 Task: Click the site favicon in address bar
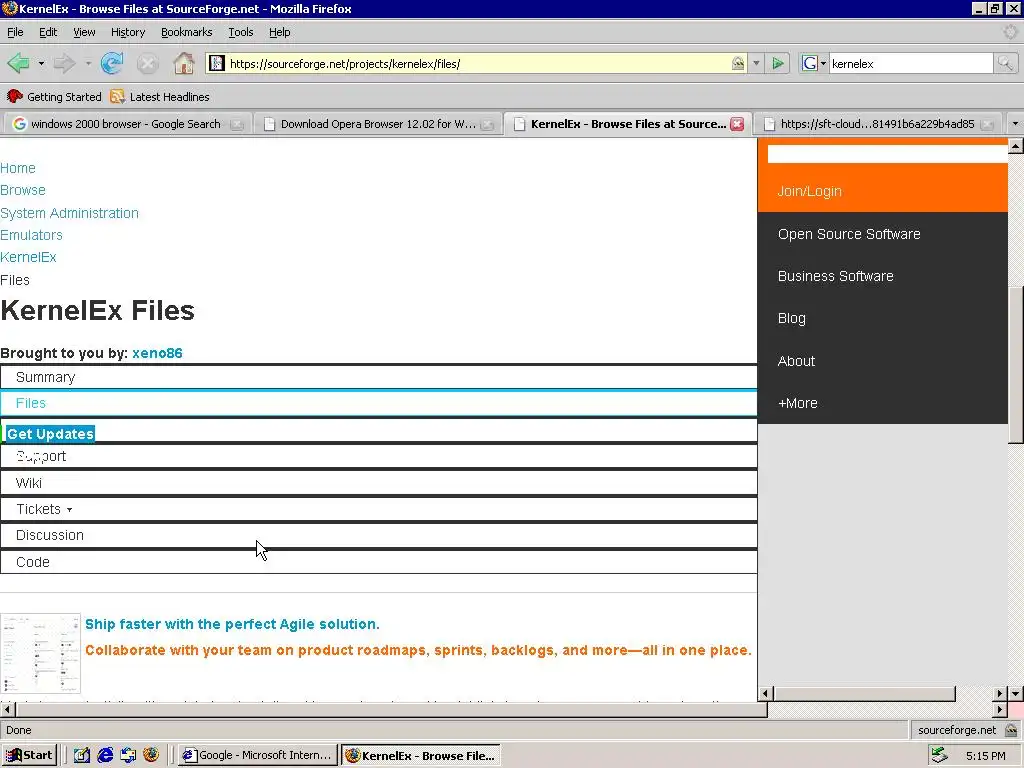click(x=217, y=63)
